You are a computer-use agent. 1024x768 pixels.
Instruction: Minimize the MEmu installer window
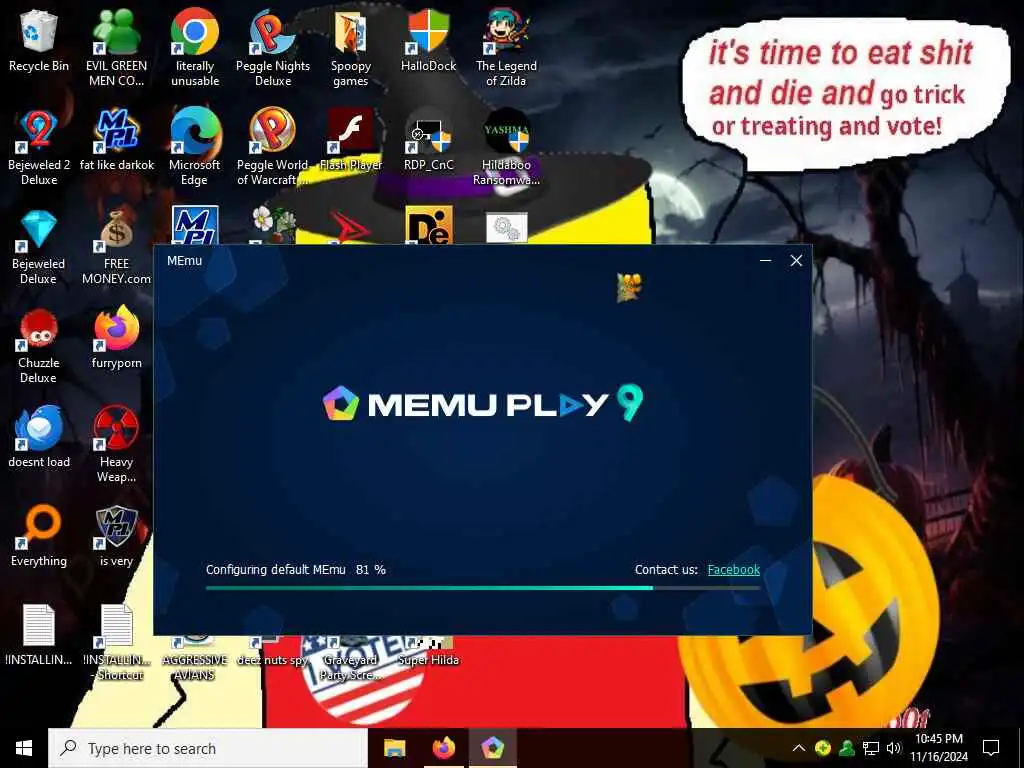pos(765,261)
